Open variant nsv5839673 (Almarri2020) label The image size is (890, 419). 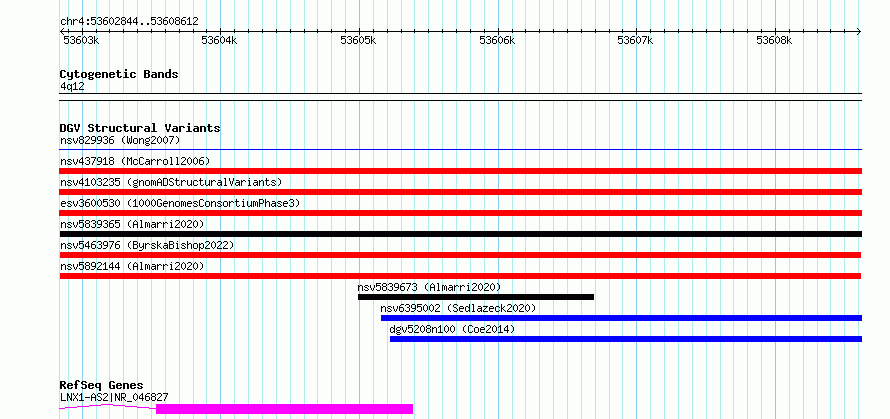click(x=430, y=287)
